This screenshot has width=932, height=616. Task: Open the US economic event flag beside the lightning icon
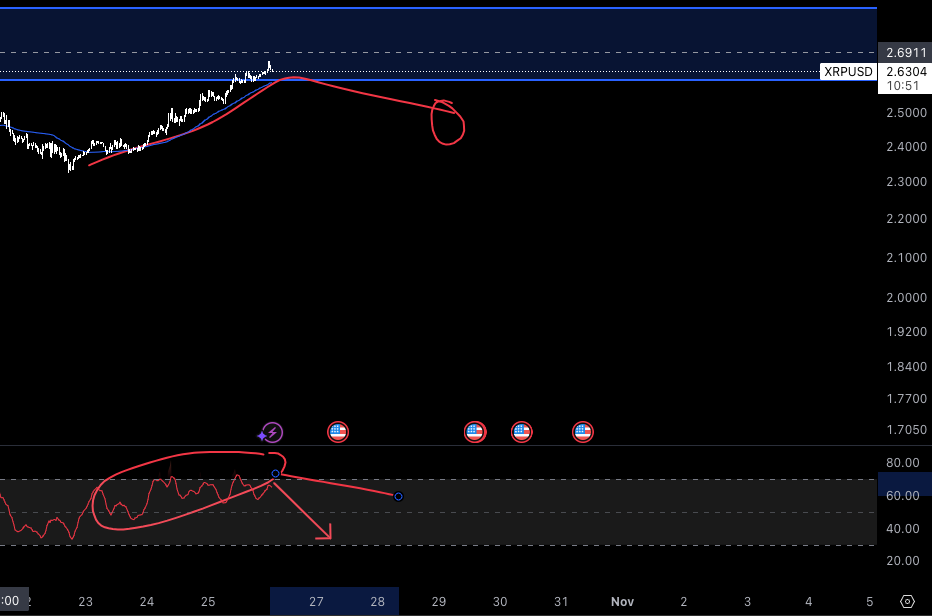[338, 432]
